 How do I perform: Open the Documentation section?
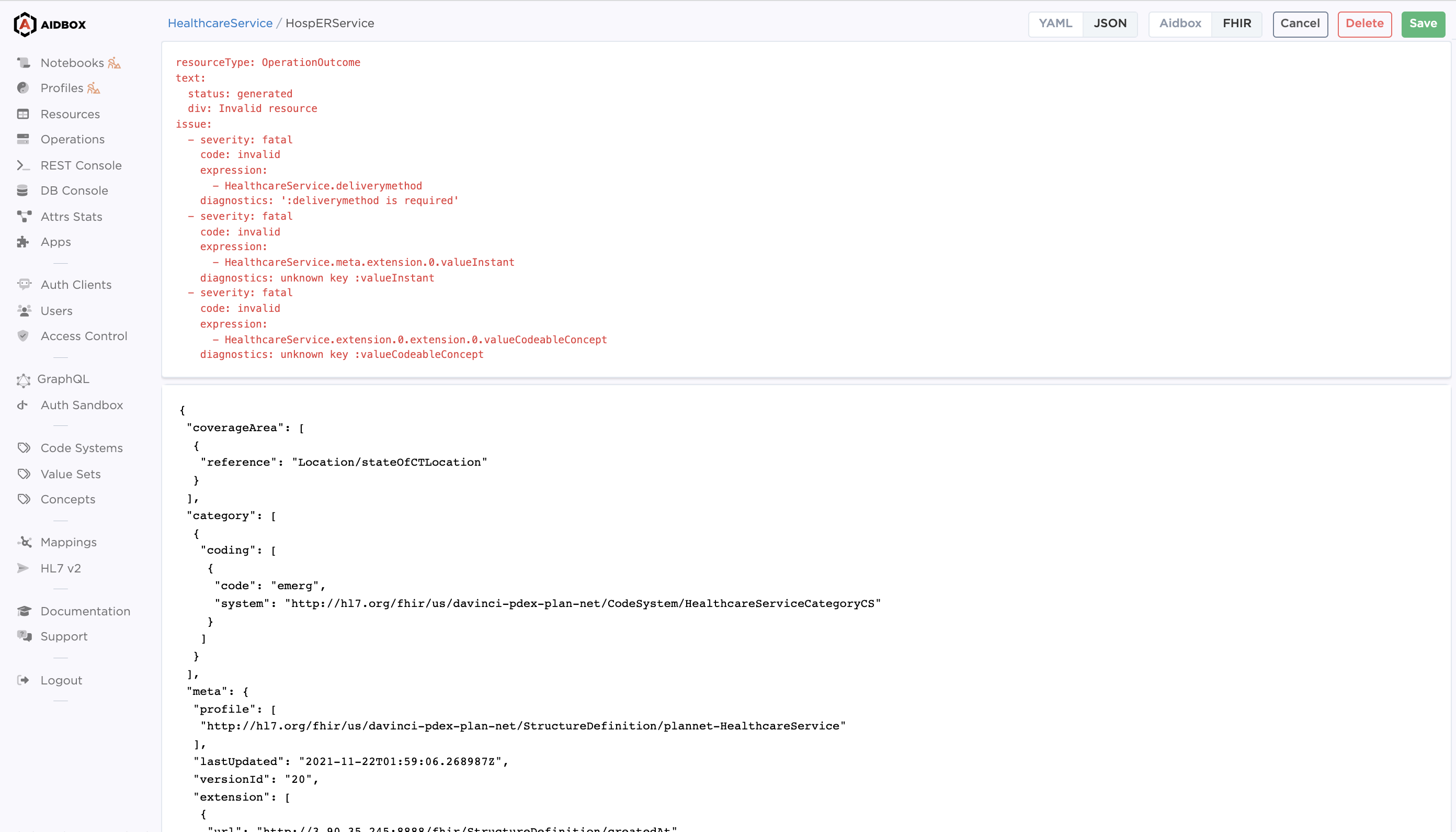point(86,611)
